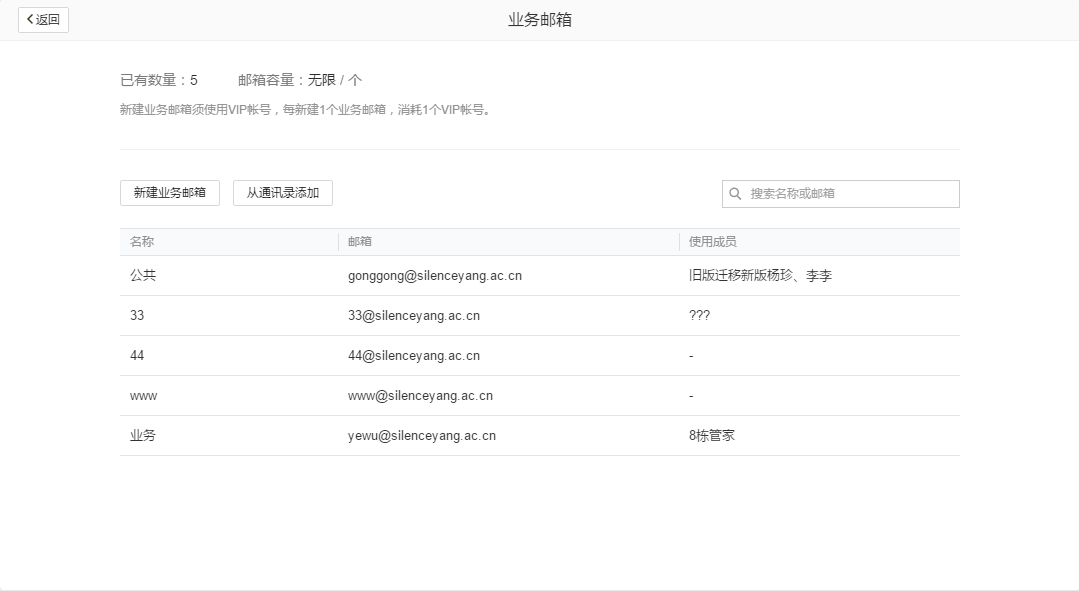Select the 邮箱 column header
The height and width of the screenshot is (591, 1079).
pos(359,241)
